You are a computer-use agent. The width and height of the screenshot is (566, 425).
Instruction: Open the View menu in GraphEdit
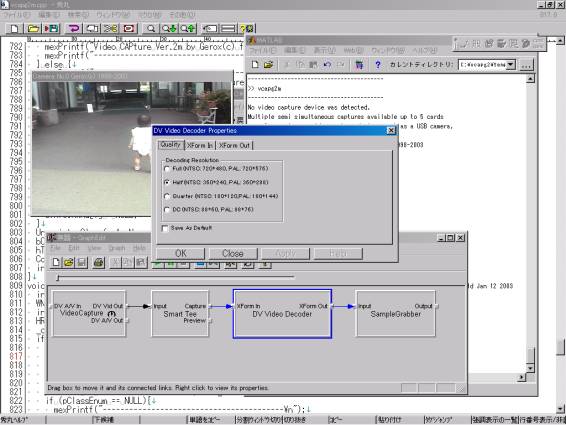coord(94,248)
